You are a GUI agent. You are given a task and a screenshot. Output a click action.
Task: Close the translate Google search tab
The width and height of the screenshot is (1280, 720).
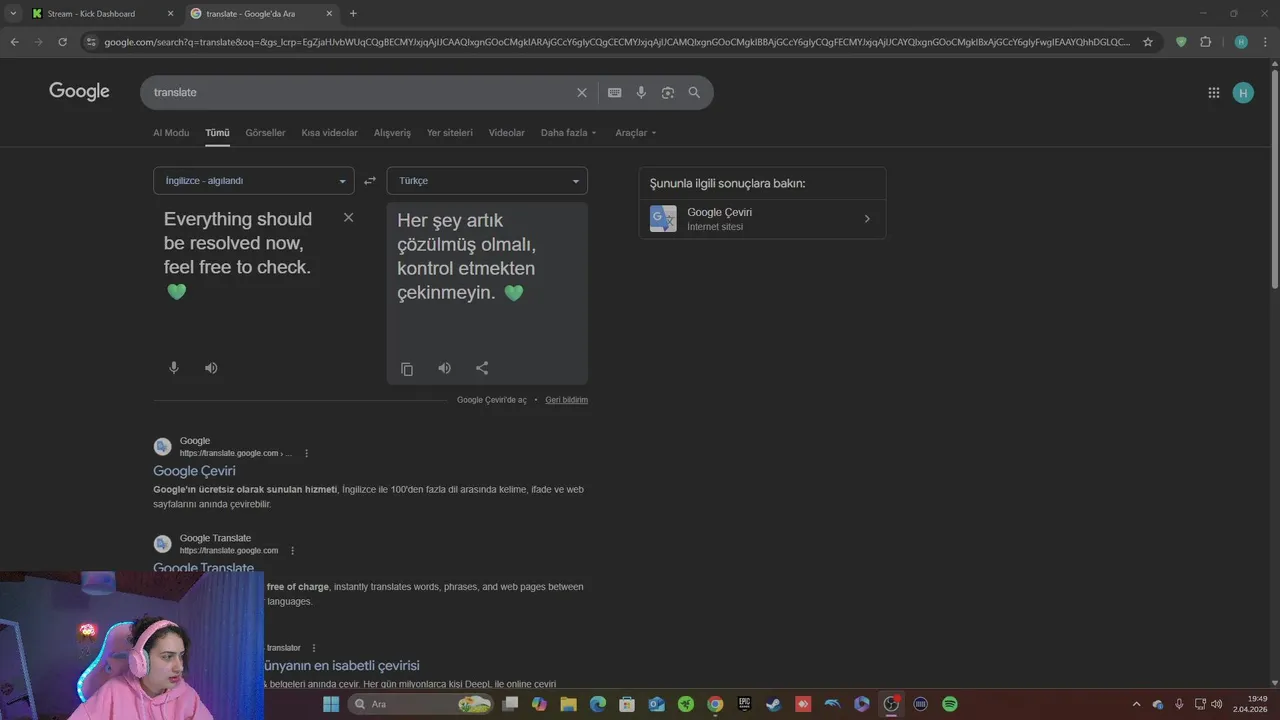[329, 14]
